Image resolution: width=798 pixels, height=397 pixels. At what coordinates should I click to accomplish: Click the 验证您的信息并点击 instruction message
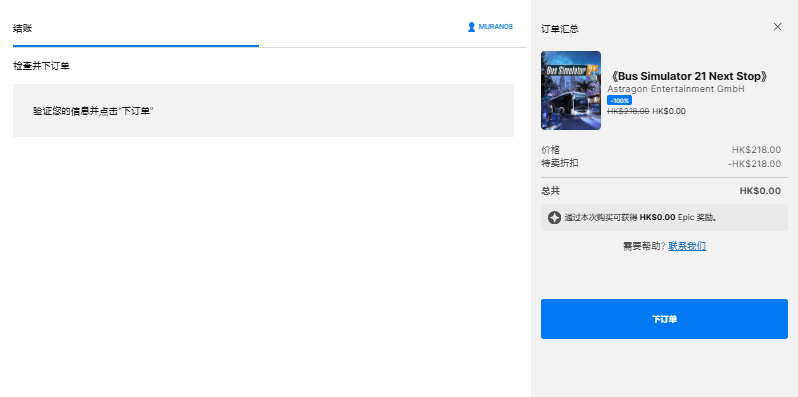(x=93, y=111)
